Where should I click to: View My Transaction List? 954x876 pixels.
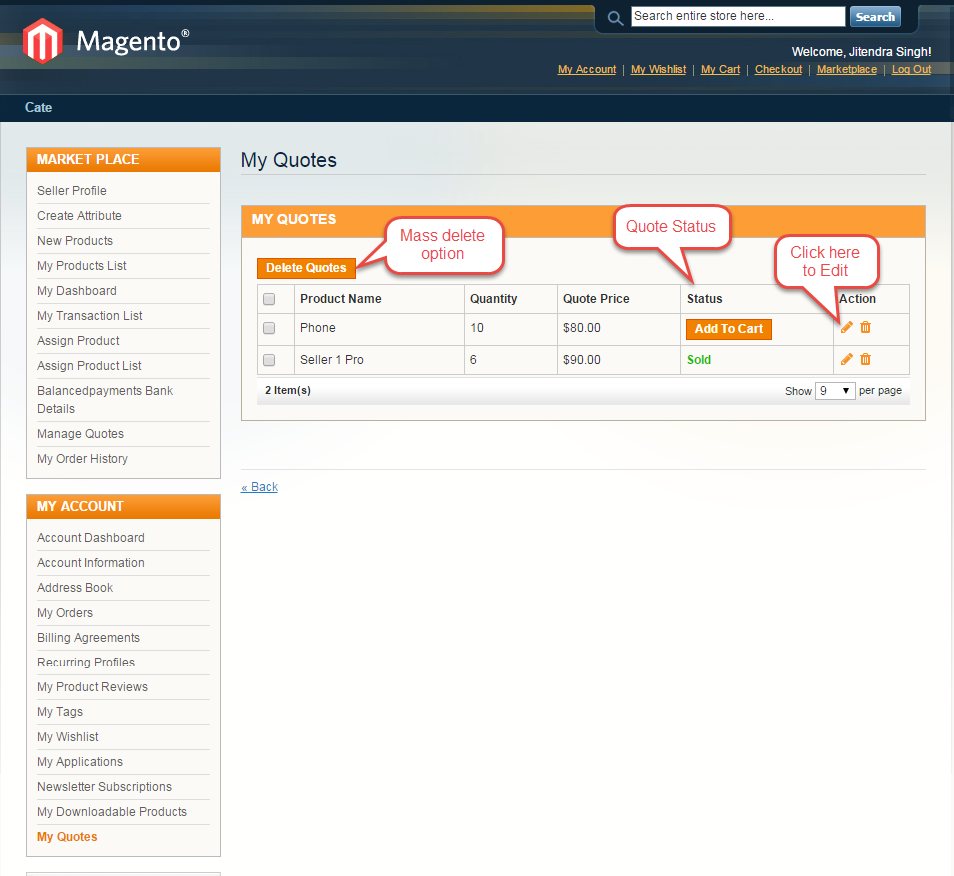coord(89,315)
